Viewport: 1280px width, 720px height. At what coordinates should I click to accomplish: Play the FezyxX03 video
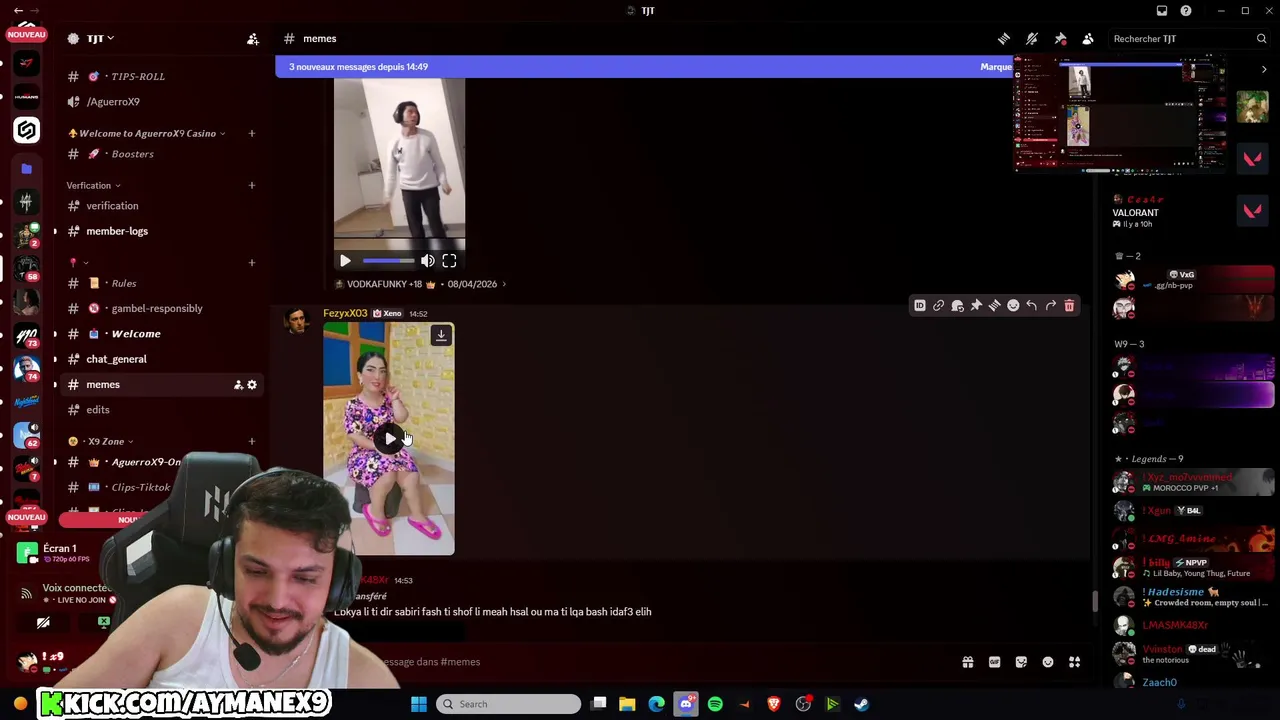click(x=390, y=439)
